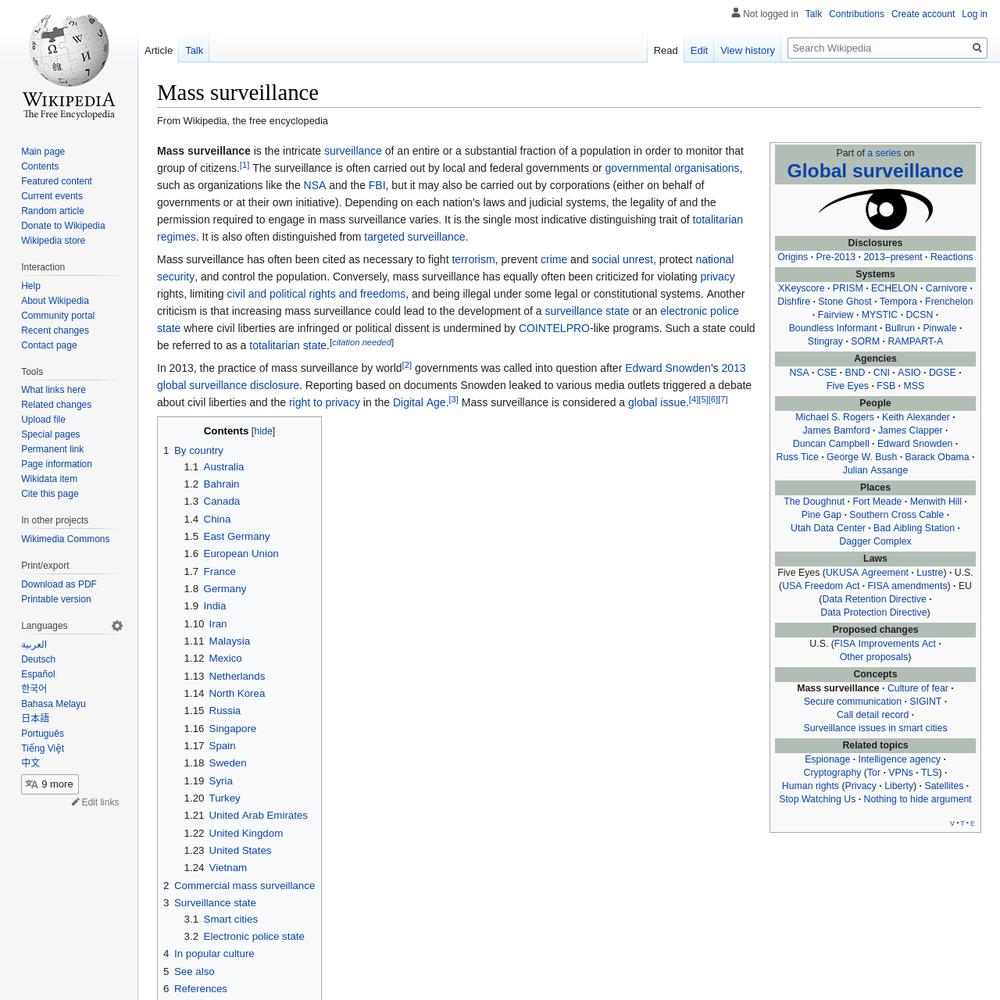Open Random article link
The width and height of the screenshot is (1000, 1000).
point(52,210)
